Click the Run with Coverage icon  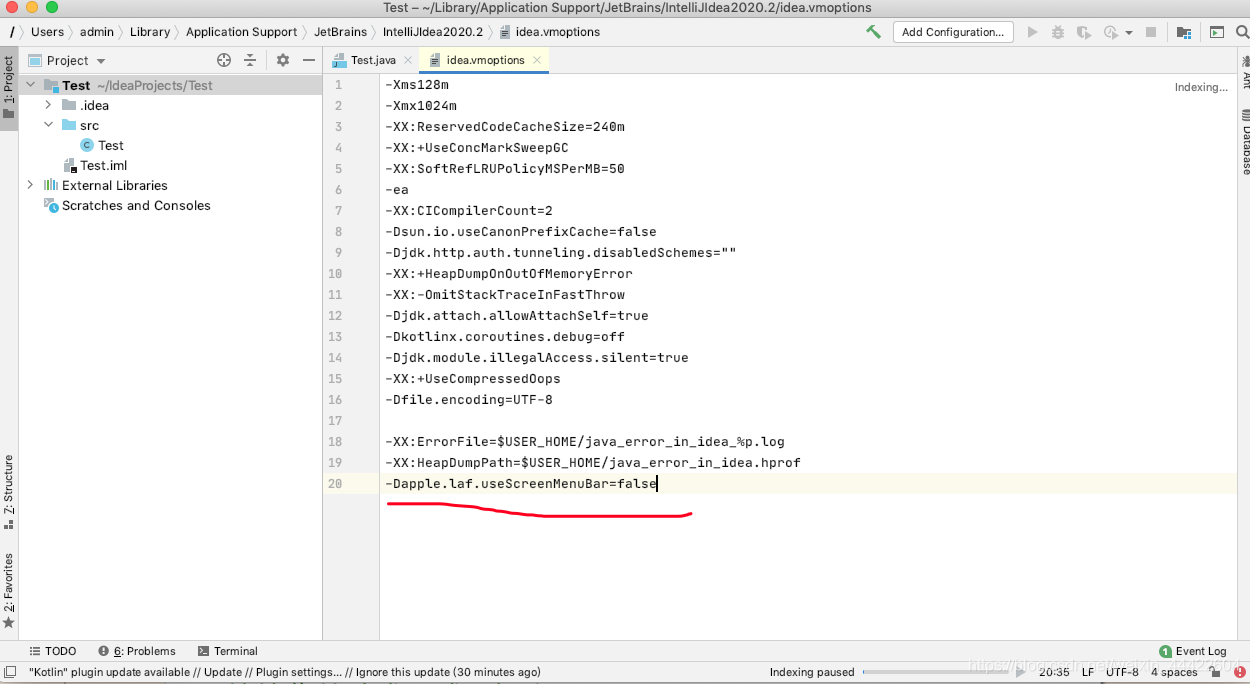click(1084, 32)
